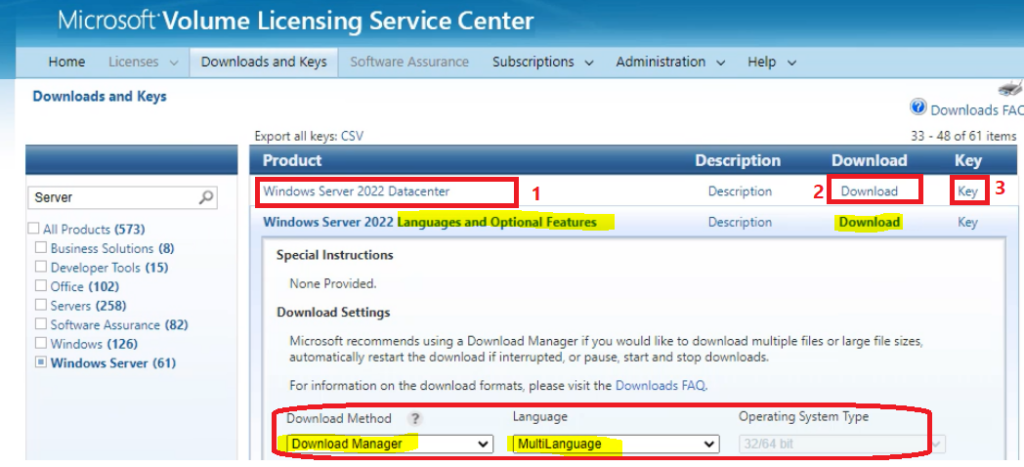Open the Operating System Type dropdown
1024x467 pixels.
pos(842,444)
